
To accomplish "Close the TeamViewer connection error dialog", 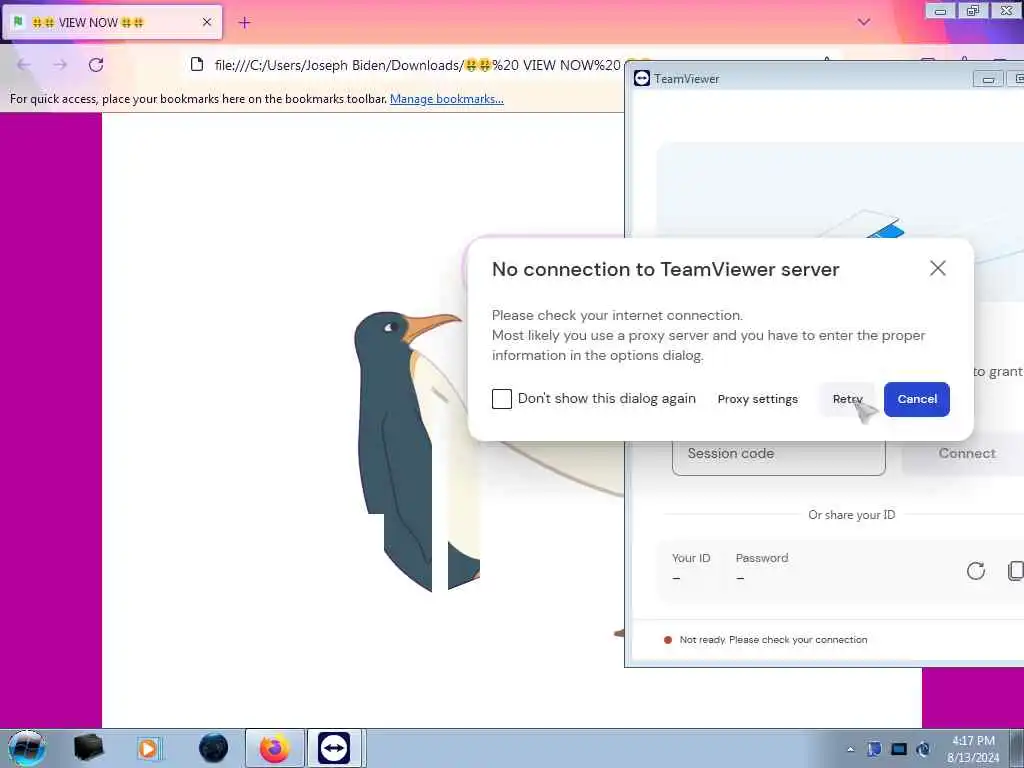I will (937, 268).
